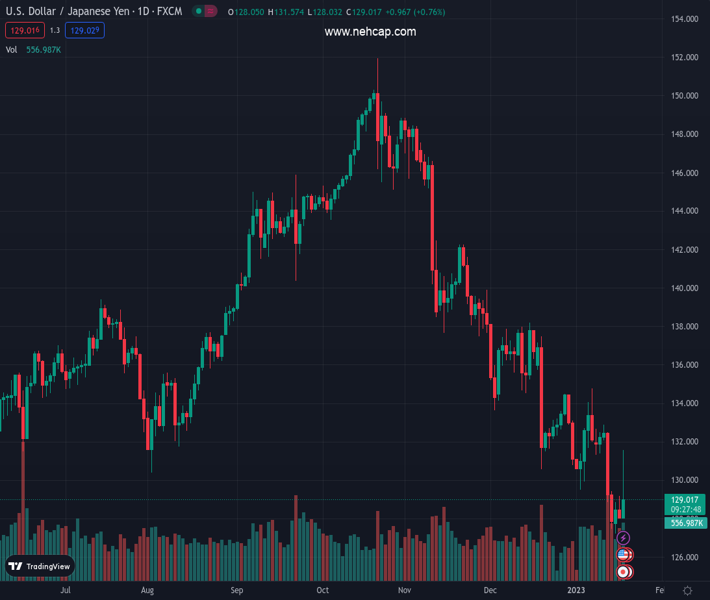This screenshot has width=710, height=600.
Task: Open the US flag economic event
Action: (x=624, y=555)
